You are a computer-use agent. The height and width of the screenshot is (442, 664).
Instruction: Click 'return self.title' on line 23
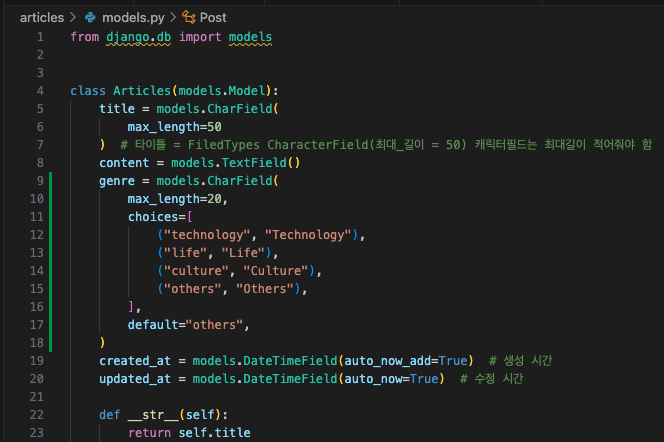coord(189,433)
